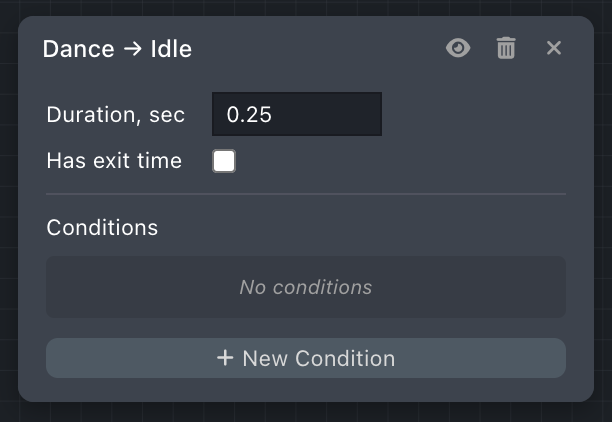Click the "Duration, sec" label
This screenshot has height=422, width=612.
point(116,114)
